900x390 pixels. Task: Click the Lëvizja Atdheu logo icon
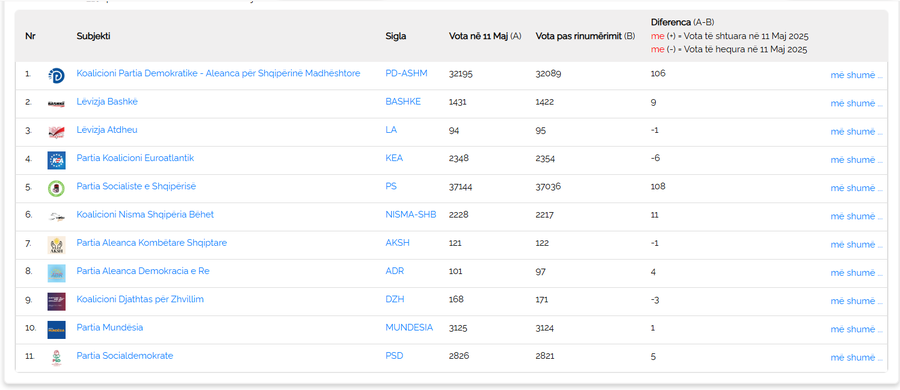click(x=56, y=132)
